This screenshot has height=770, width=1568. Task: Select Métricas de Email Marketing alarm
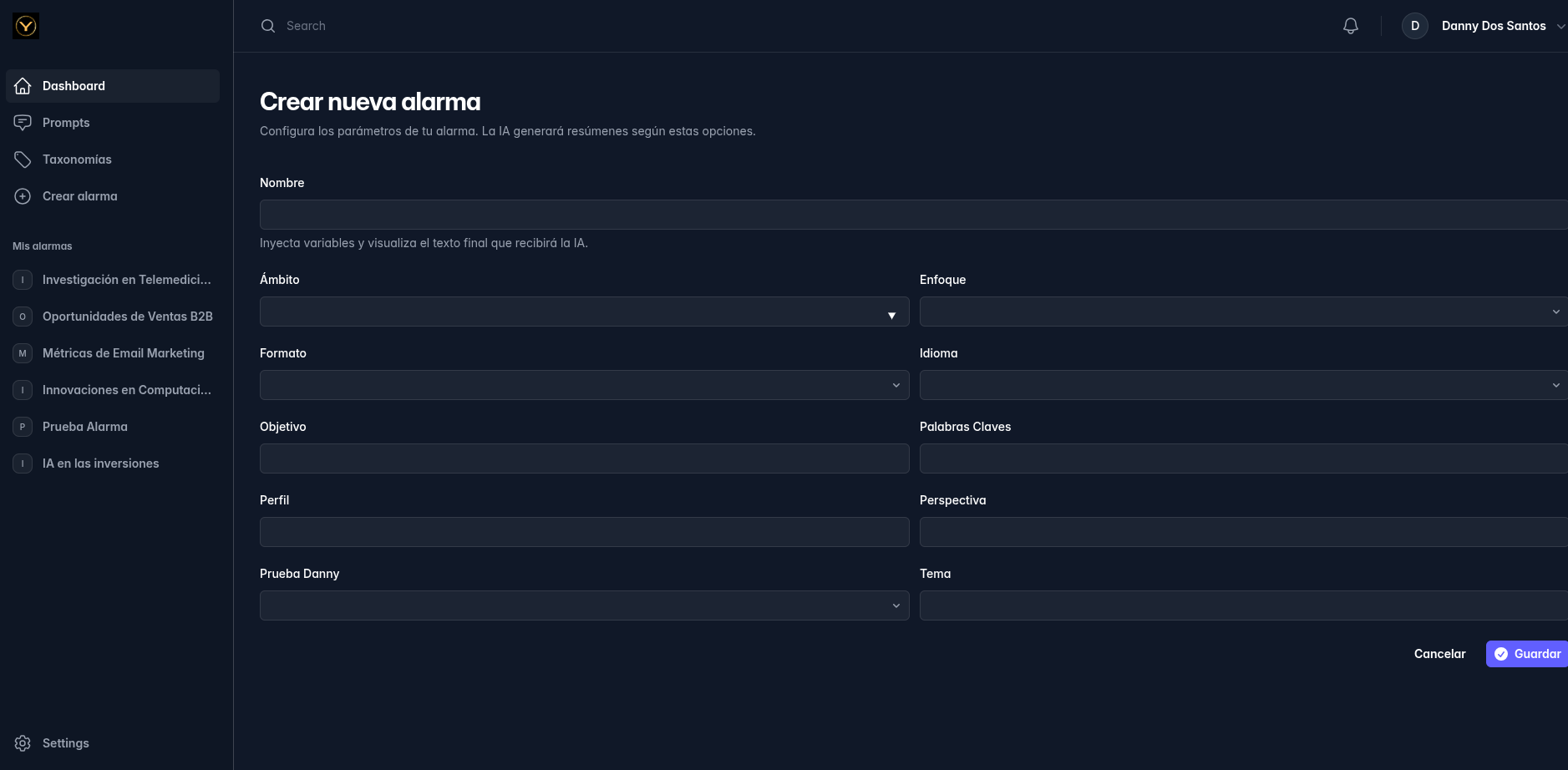pos(123,353)
